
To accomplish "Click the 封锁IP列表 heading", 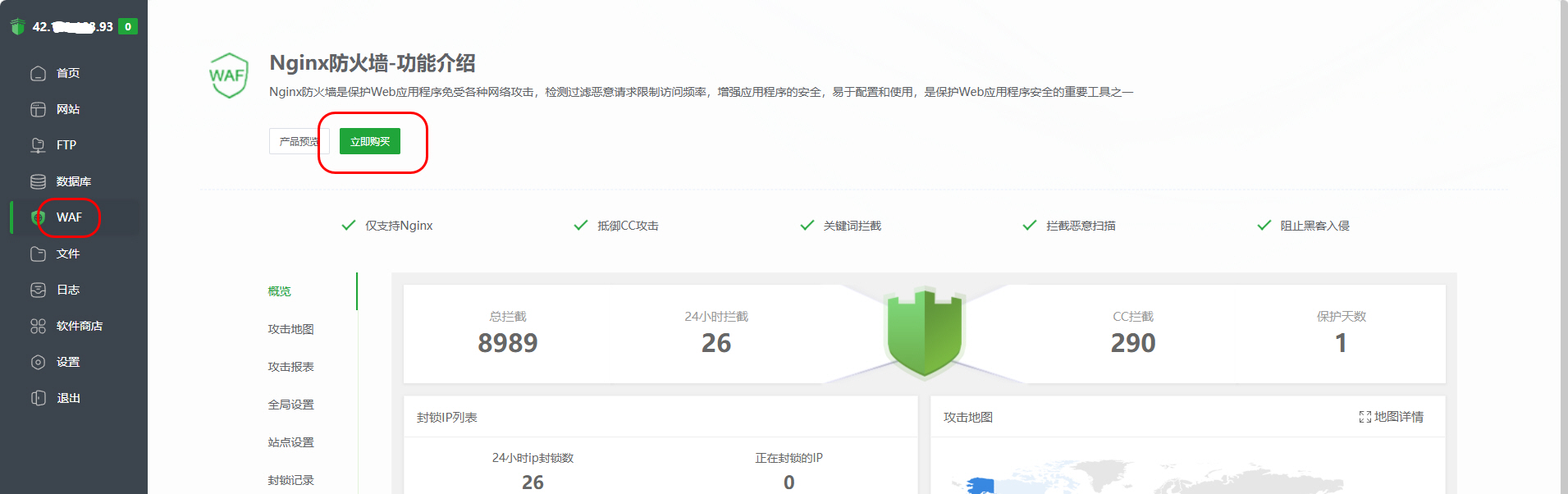I will click(447, 418).
